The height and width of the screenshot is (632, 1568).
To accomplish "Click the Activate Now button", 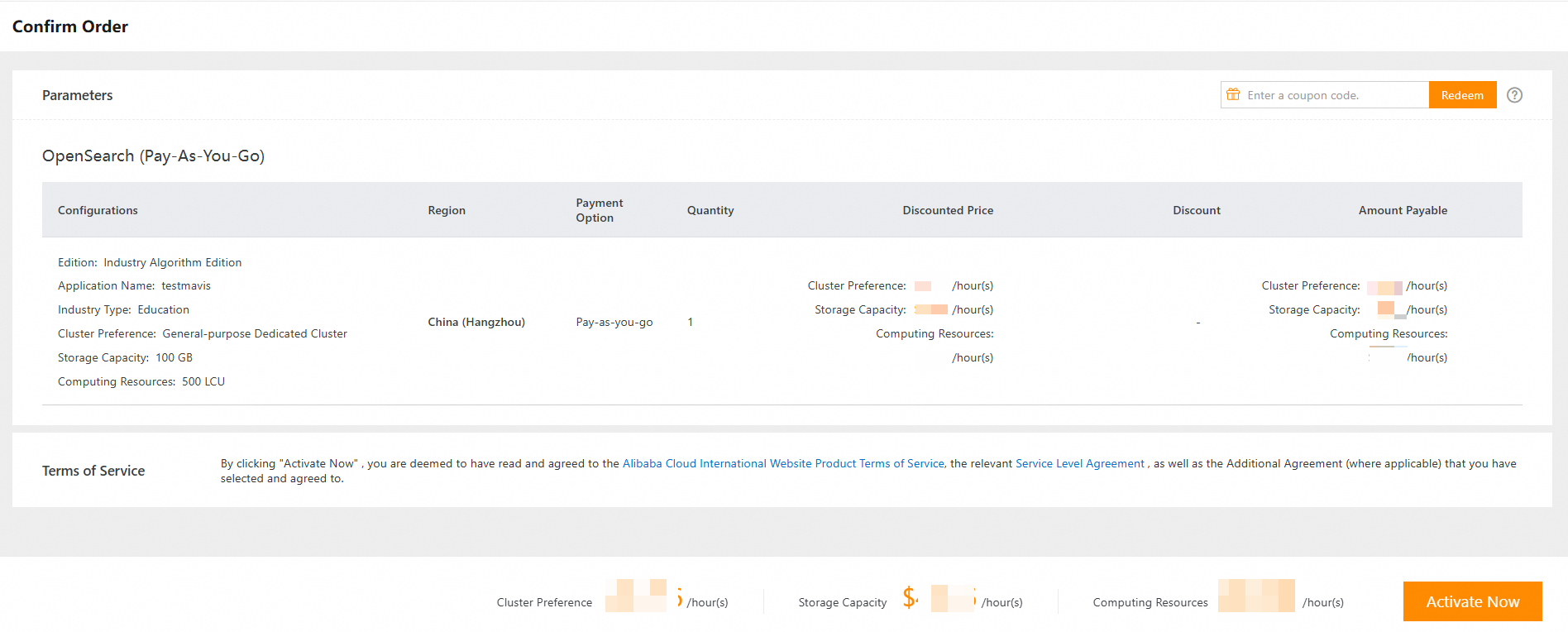I will coord(1472,601).
